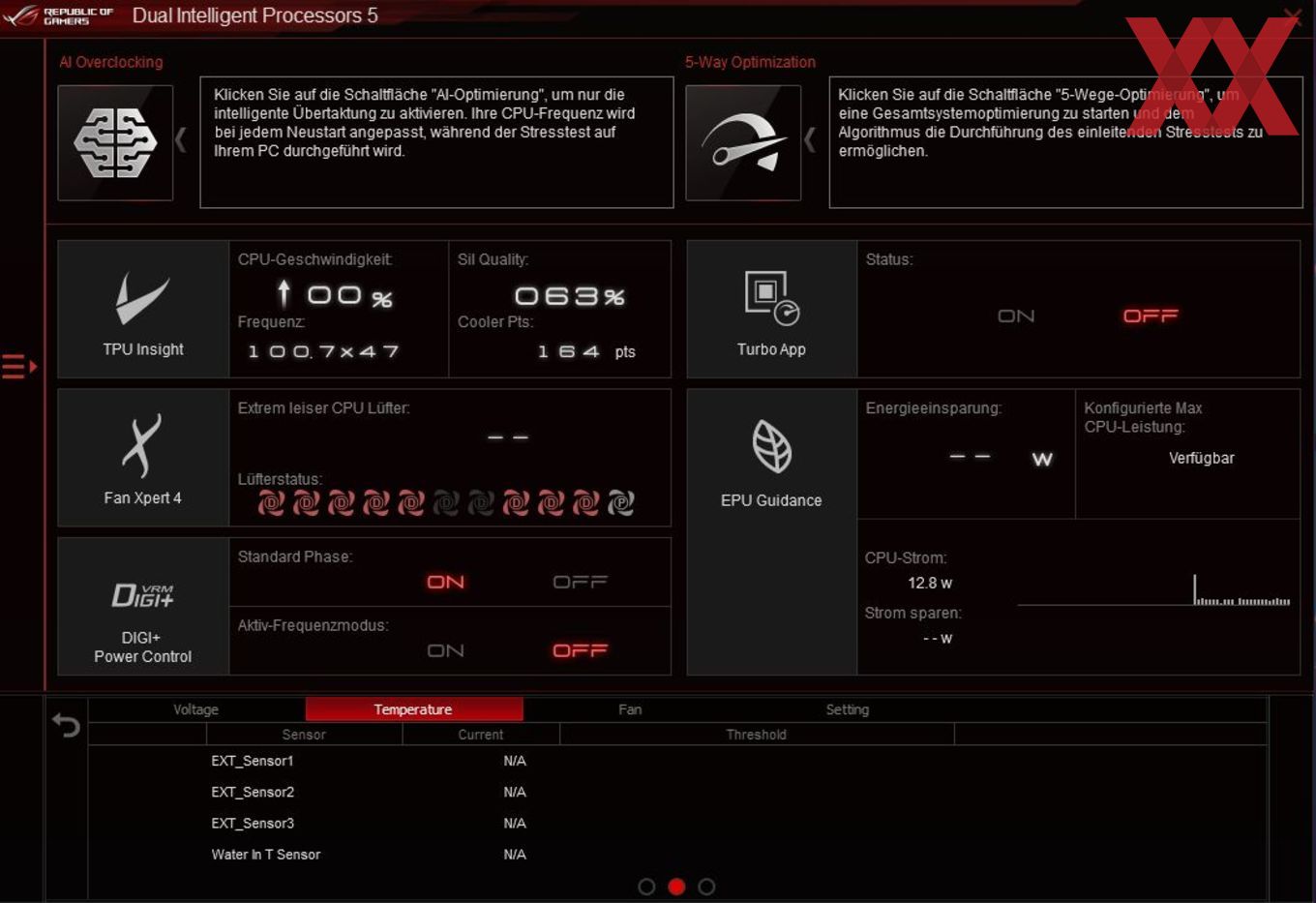
Task: Select the EXT_Sensor2 row
Action: click(x=677, y=792)
